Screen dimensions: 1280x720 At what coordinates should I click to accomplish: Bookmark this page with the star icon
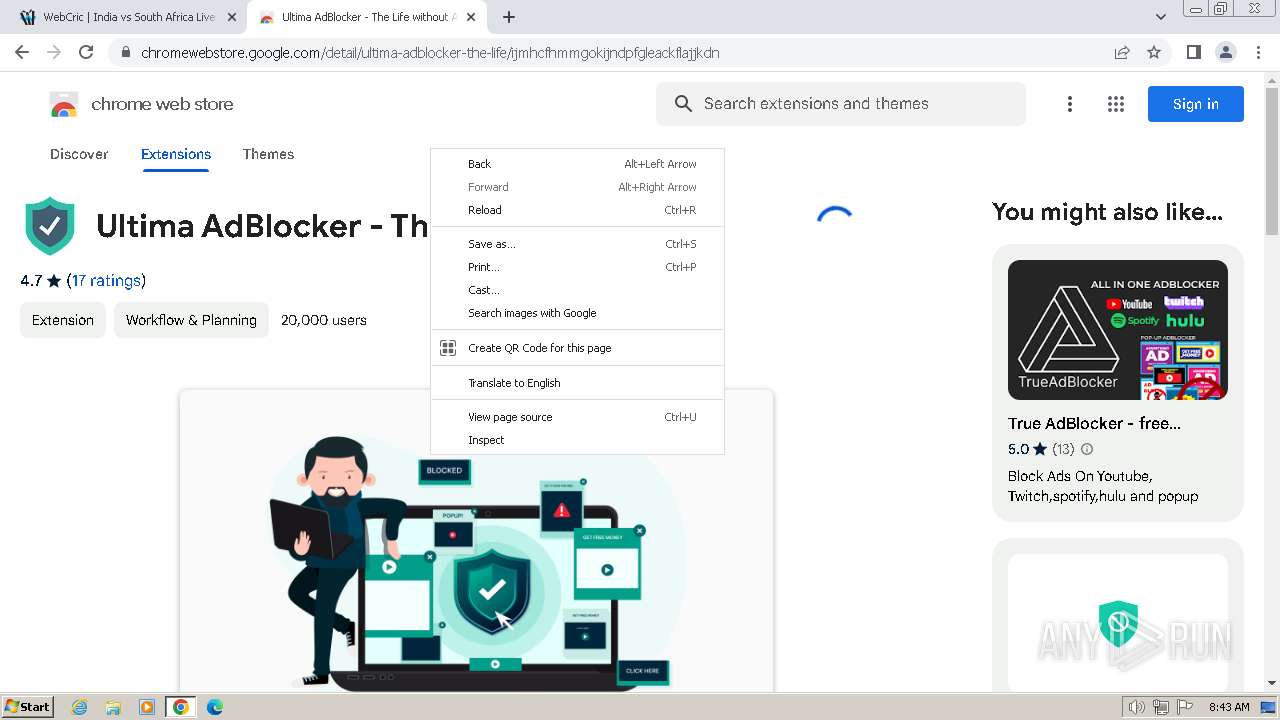(1154, 53)
